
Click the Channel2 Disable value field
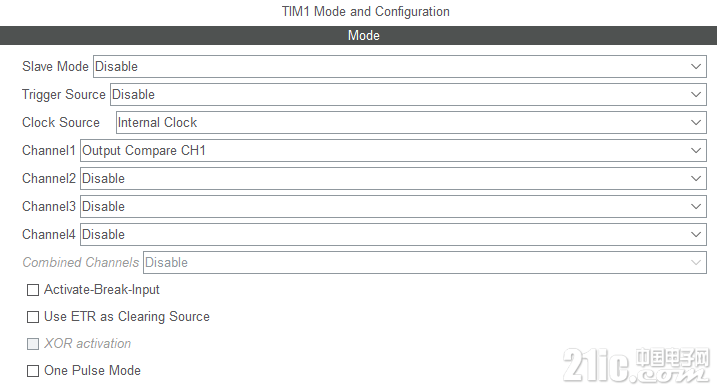tap(393, 178)
